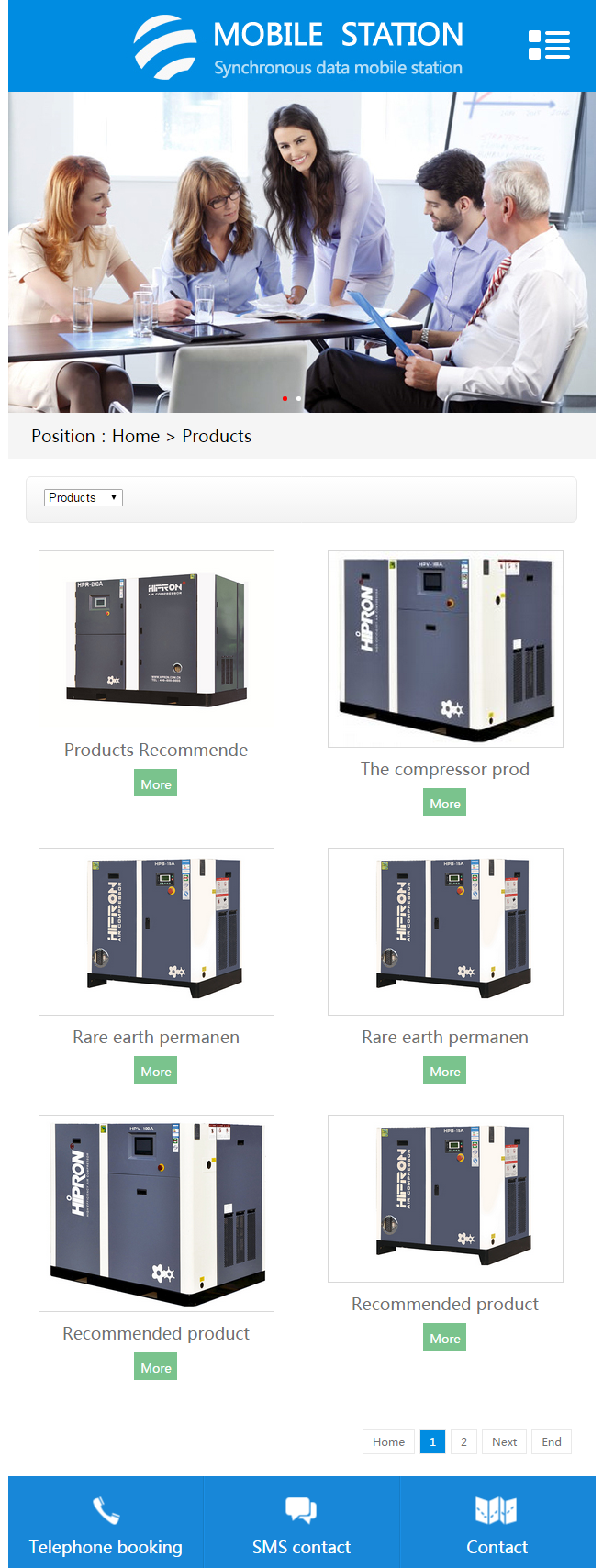Click the Next pagination button
The height and width of the screenshot is (1568, 603).
coord(504,1441)
